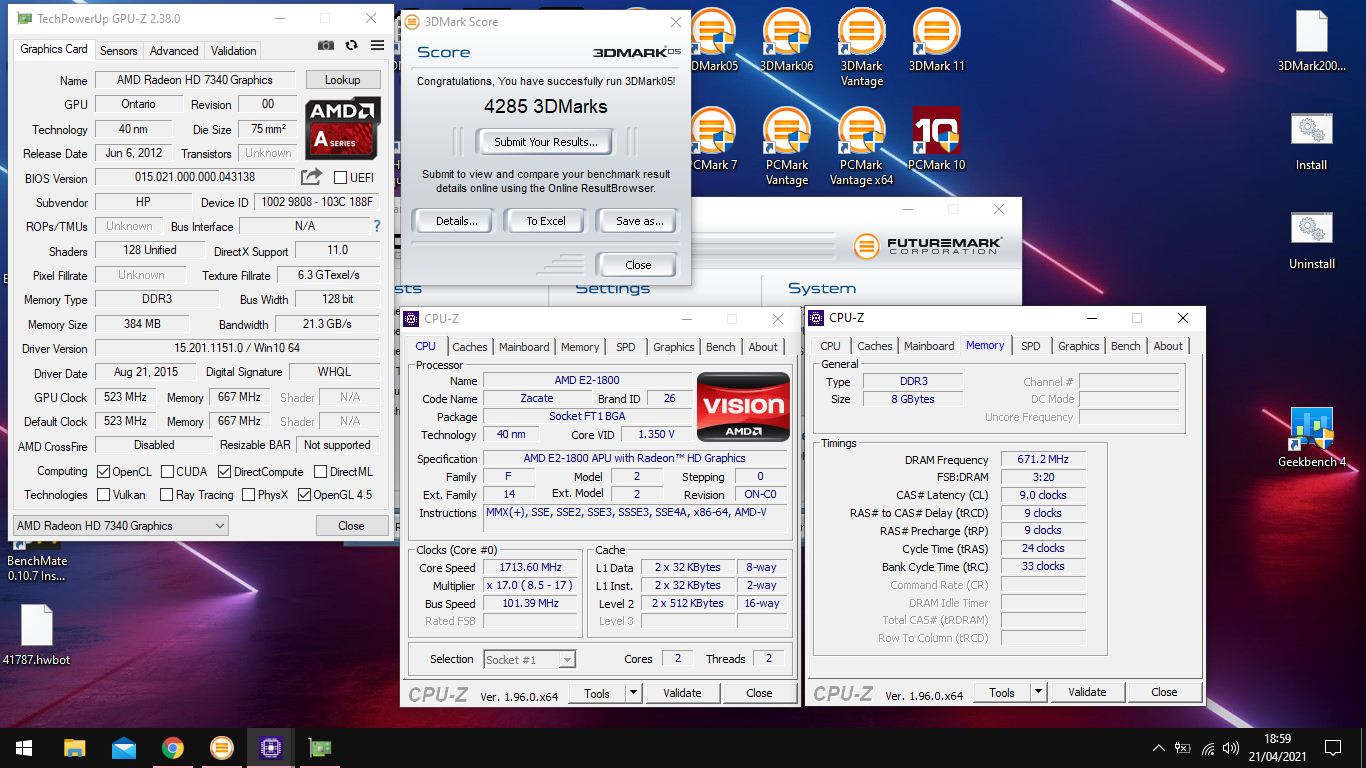1366x768 pixels.
Task: Open the Caches tab in CPU-Z CPU window
Action: point(470,347)
